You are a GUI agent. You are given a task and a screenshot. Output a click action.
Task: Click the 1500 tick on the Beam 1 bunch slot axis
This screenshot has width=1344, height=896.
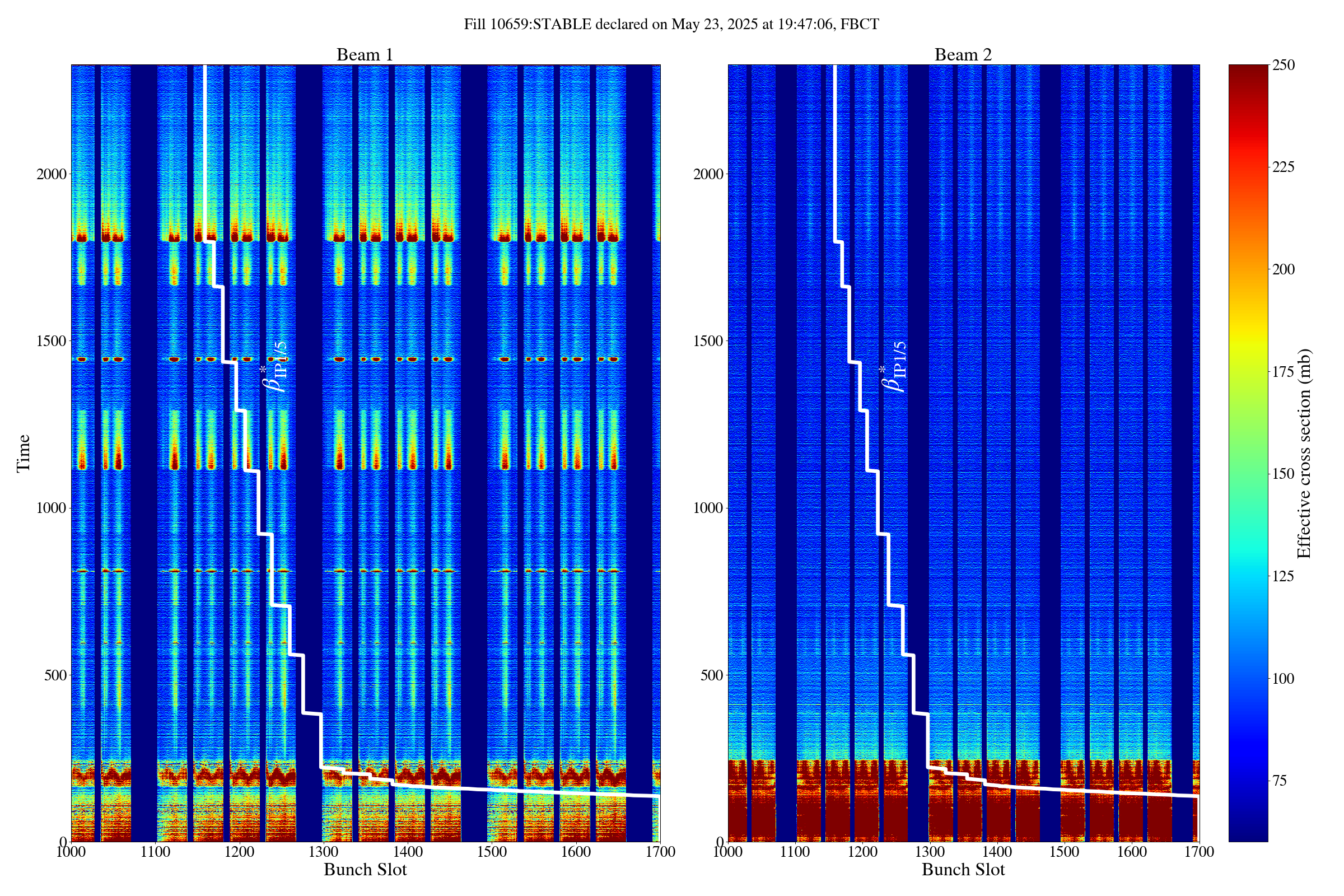tap(492, 852)
